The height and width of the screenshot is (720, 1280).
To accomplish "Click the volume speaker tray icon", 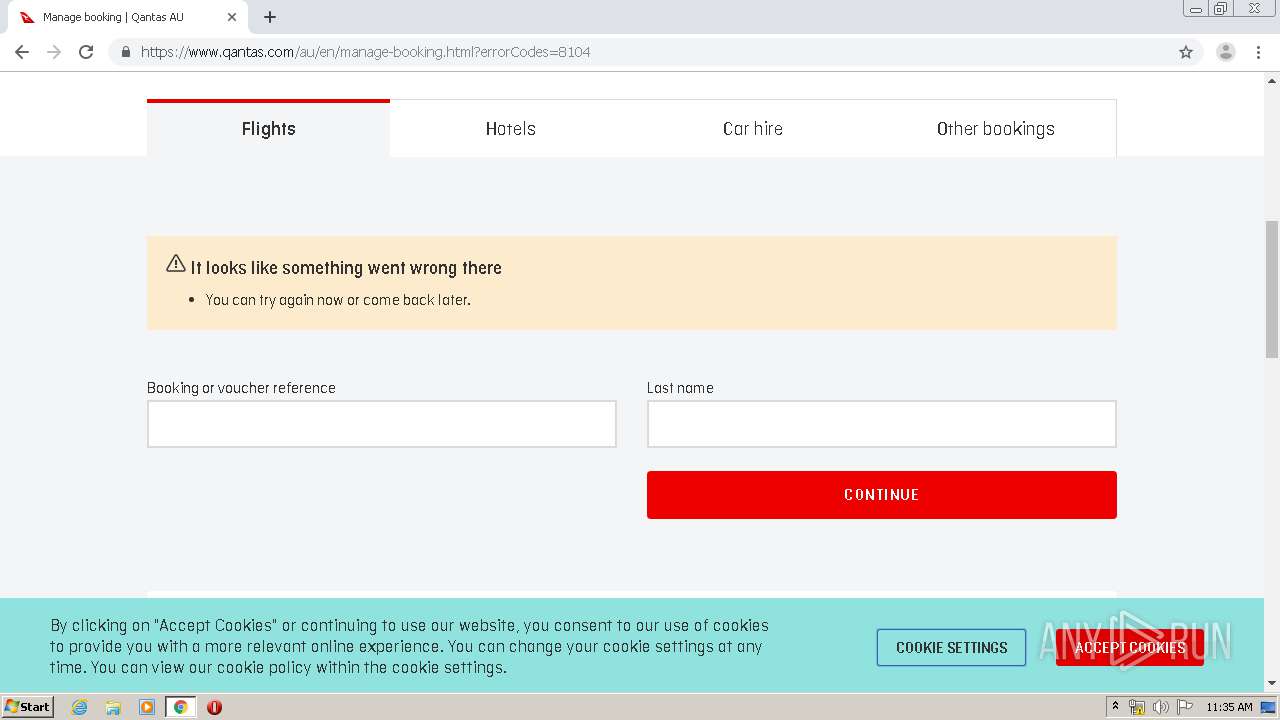I will click(x=1160, y=707).
